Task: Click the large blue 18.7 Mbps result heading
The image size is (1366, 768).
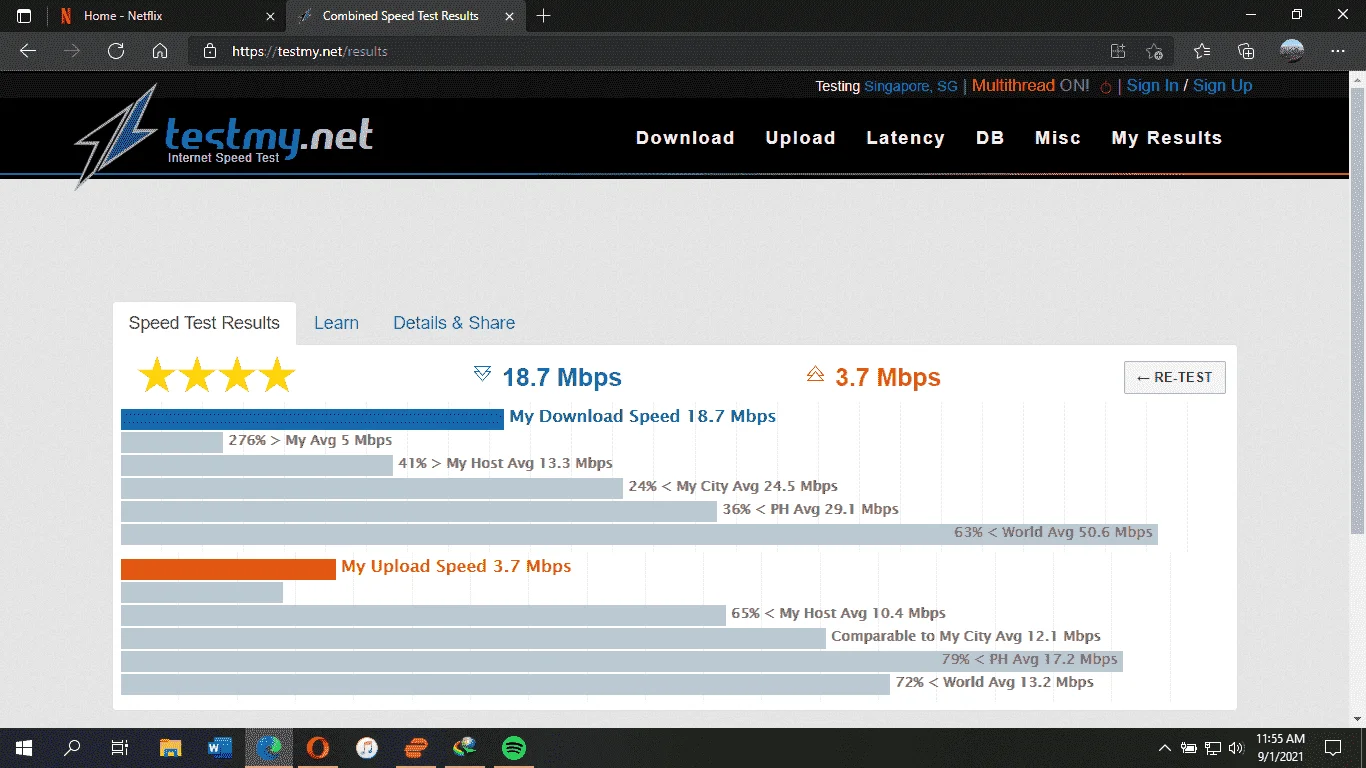Action: [x=562, y=378]
